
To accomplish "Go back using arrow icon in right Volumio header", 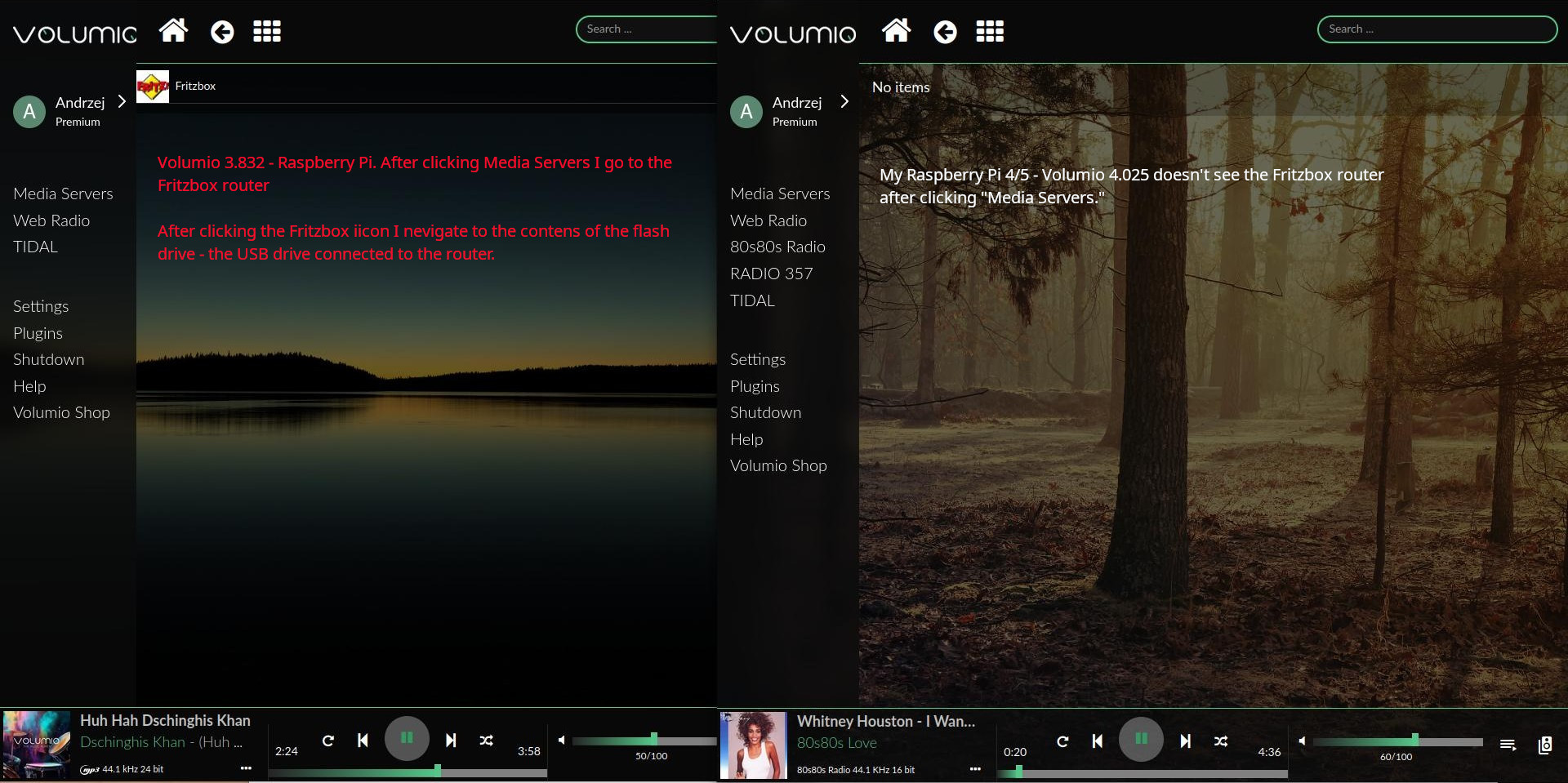I will click(945, 32).
